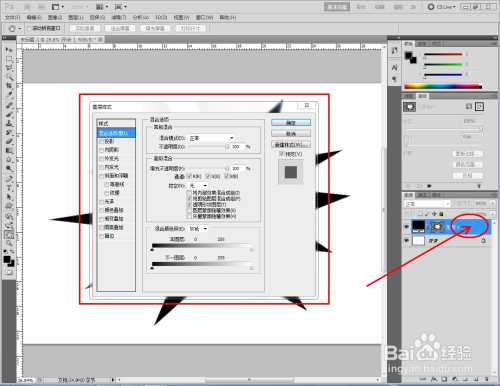Confirm dialog with OK (确定) button
Image resolution: width=500 pixels, height=386 pixels.
[x=291, y=123]
